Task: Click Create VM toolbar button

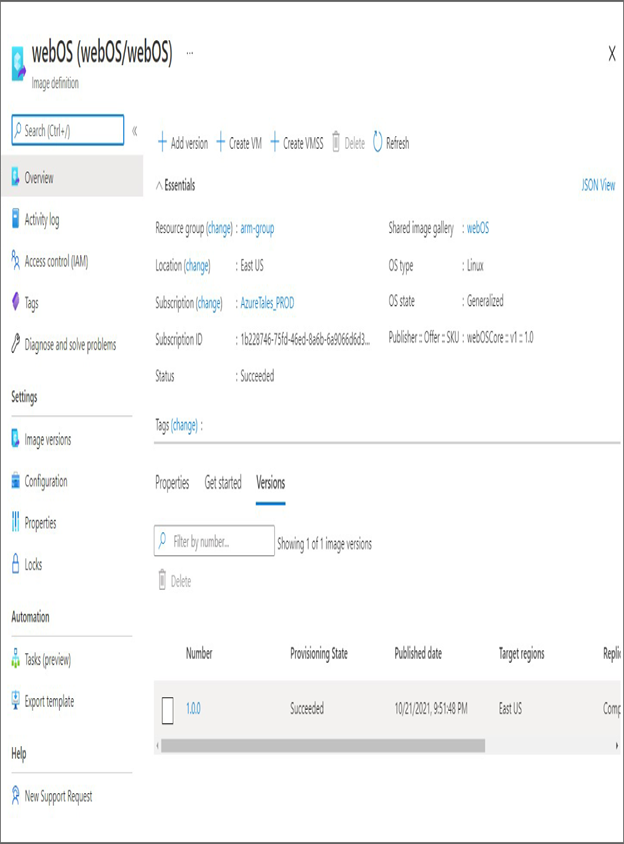Action: pyautogui.click(x=239, y=143)
